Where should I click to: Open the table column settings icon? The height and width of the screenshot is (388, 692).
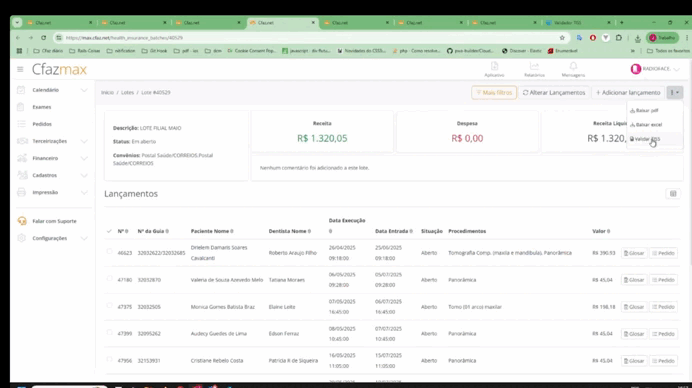[x=673, y=194]
